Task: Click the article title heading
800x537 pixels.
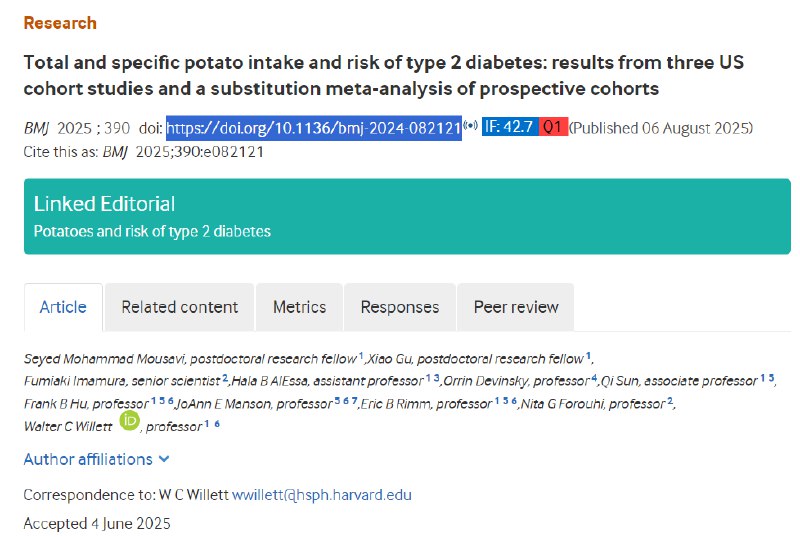Action: click(383, 75)
